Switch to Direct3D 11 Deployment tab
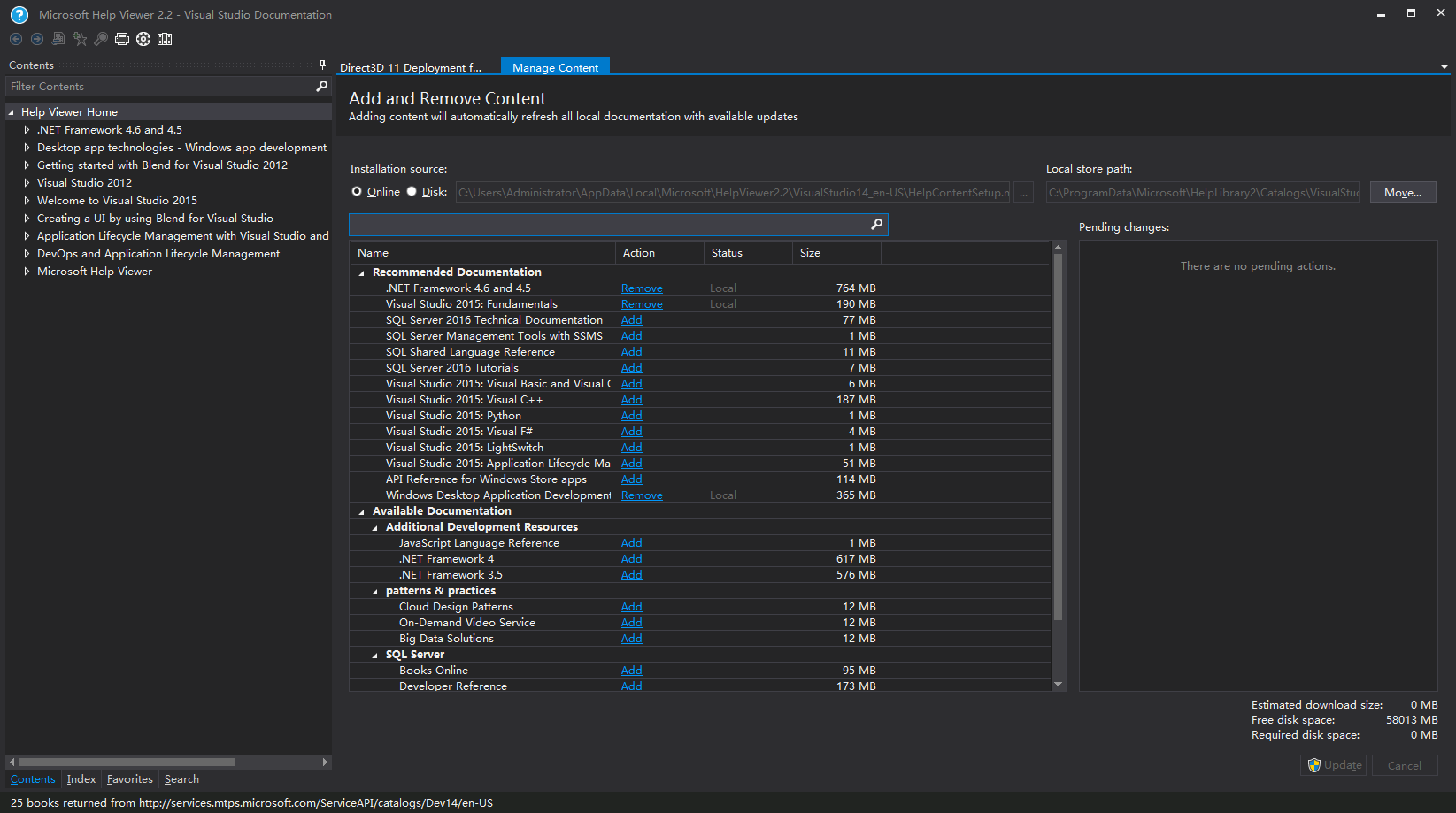The width and height of the screenshot is (1456, 813). tap(411, 67)
